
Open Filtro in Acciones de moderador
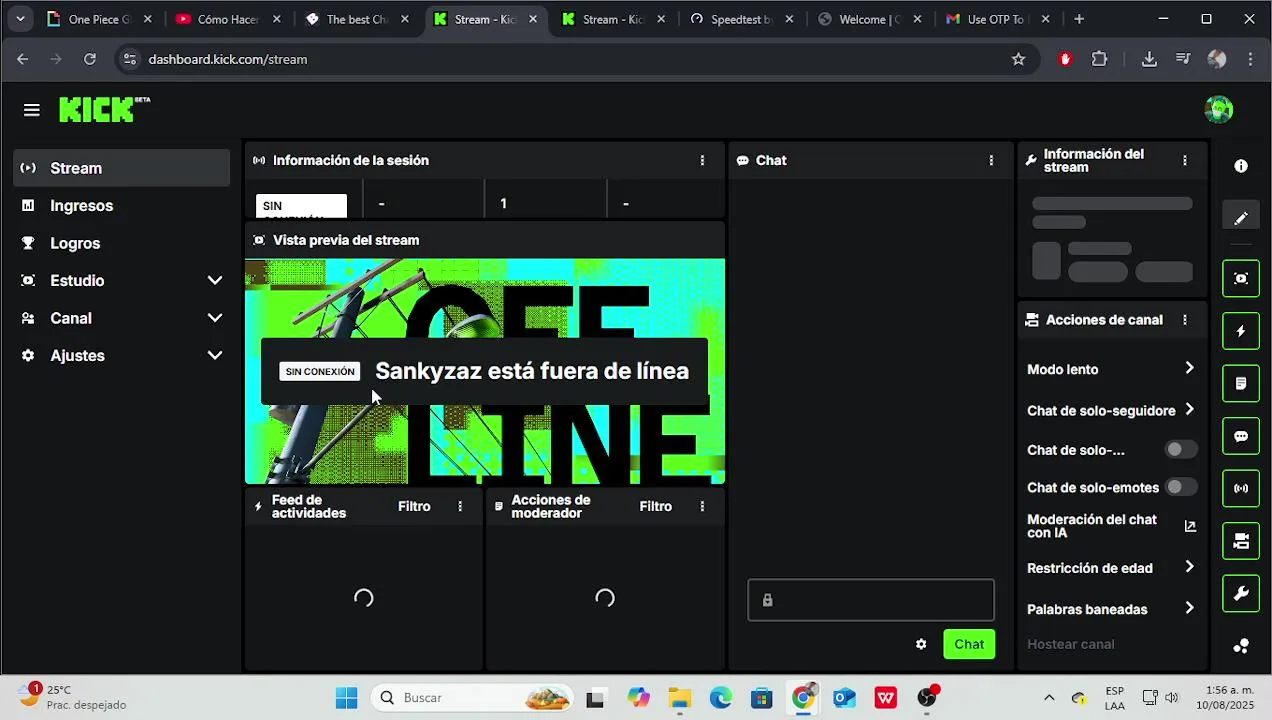coord(656,506)
